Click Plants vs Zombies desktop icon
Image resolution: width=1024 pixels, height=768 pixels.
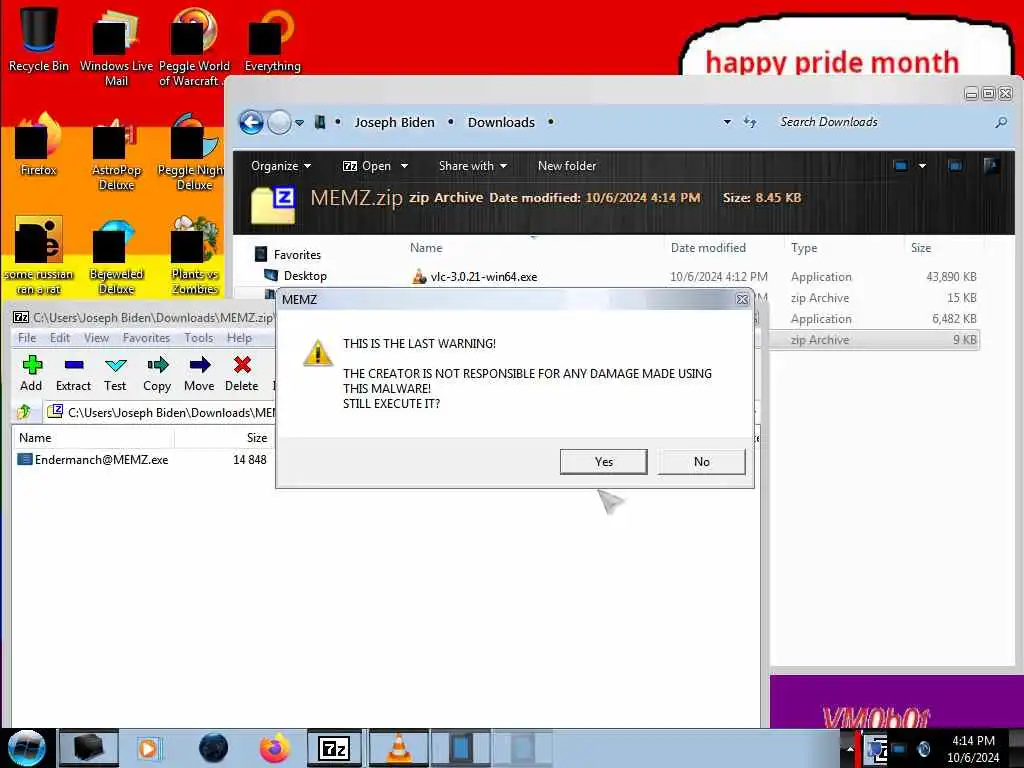(x=195, y=256)
